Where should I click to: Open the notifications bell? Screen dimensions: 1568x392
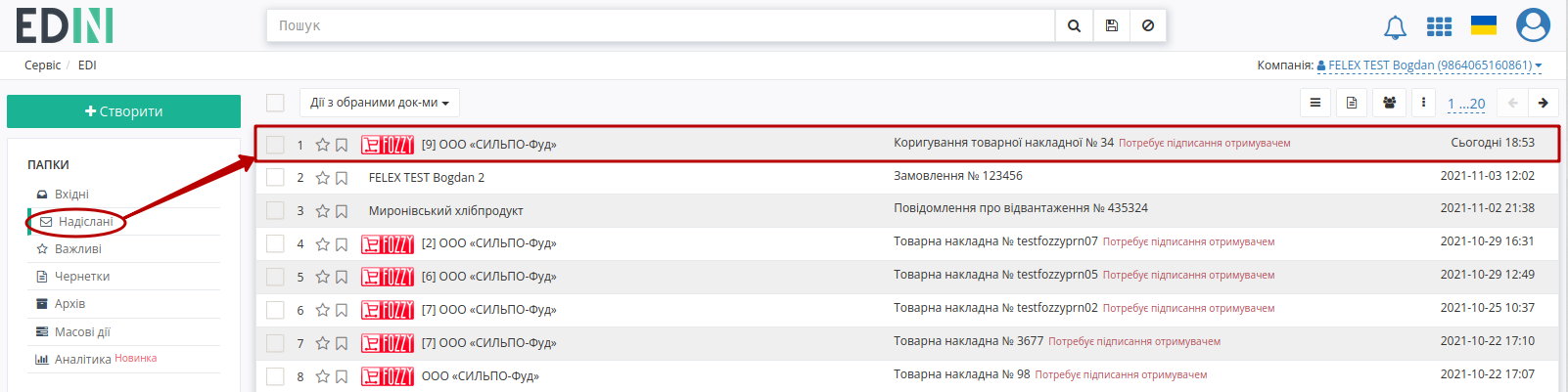pyautogui.click(x=1395, y=27)
